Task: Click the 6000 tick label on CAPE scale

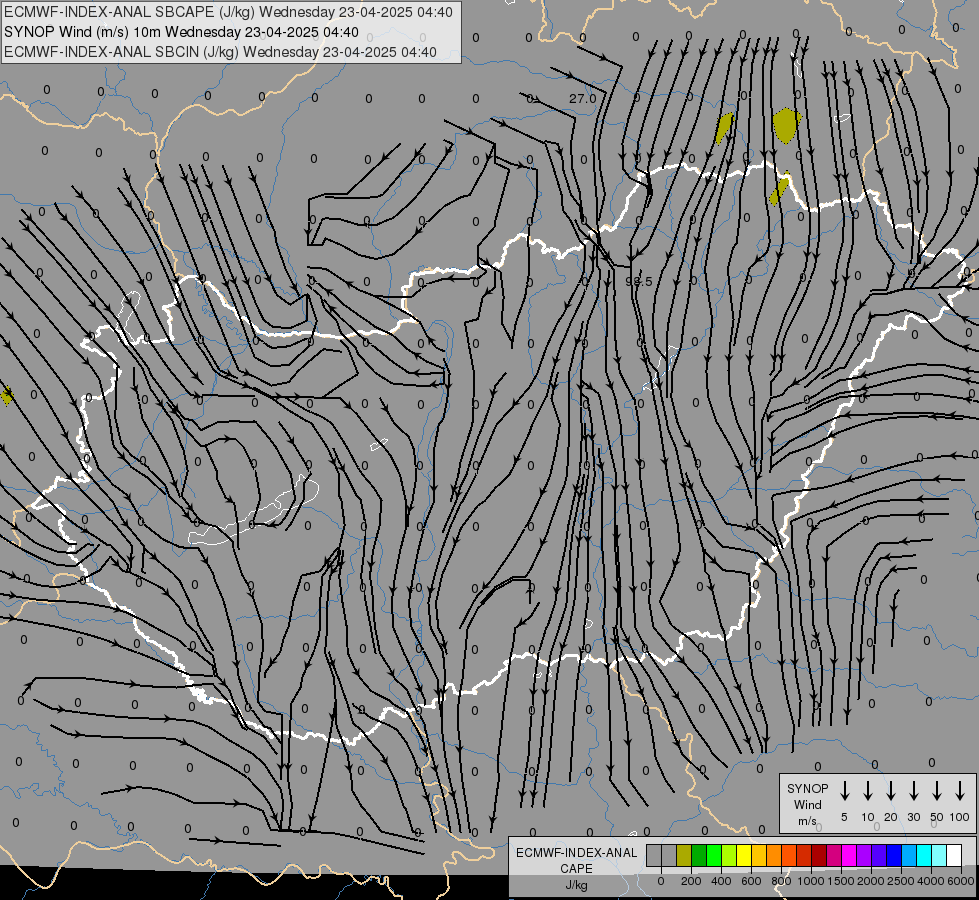Action: point(960,881)
